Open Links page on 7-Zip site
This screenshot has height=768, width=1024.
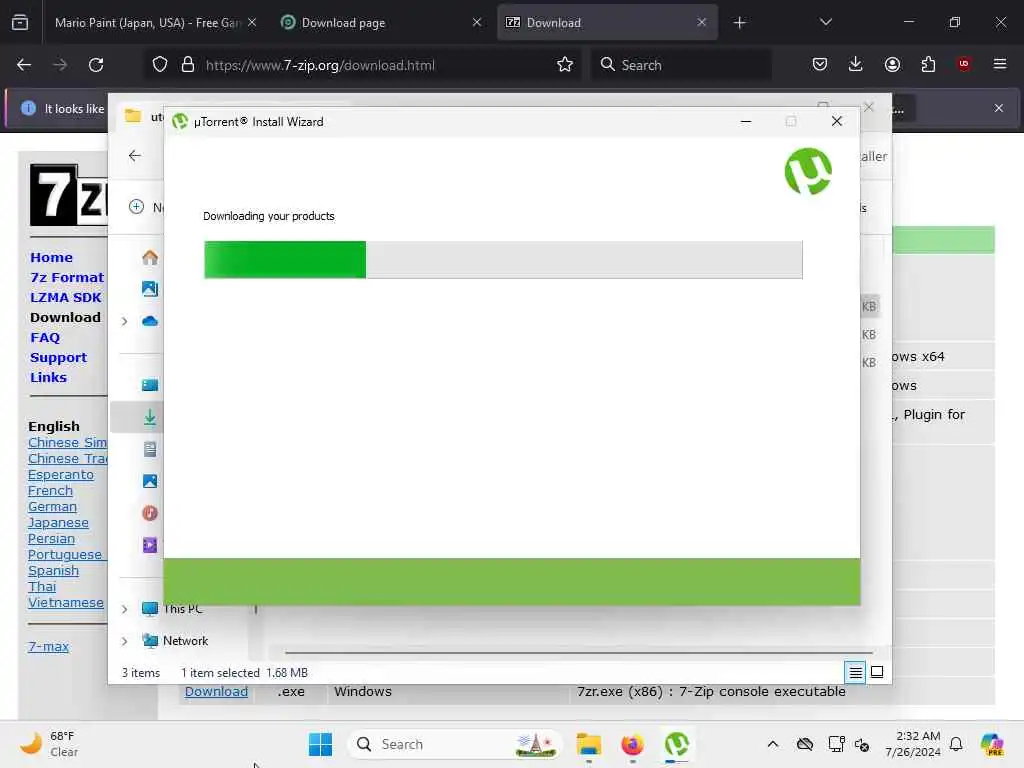48,377
